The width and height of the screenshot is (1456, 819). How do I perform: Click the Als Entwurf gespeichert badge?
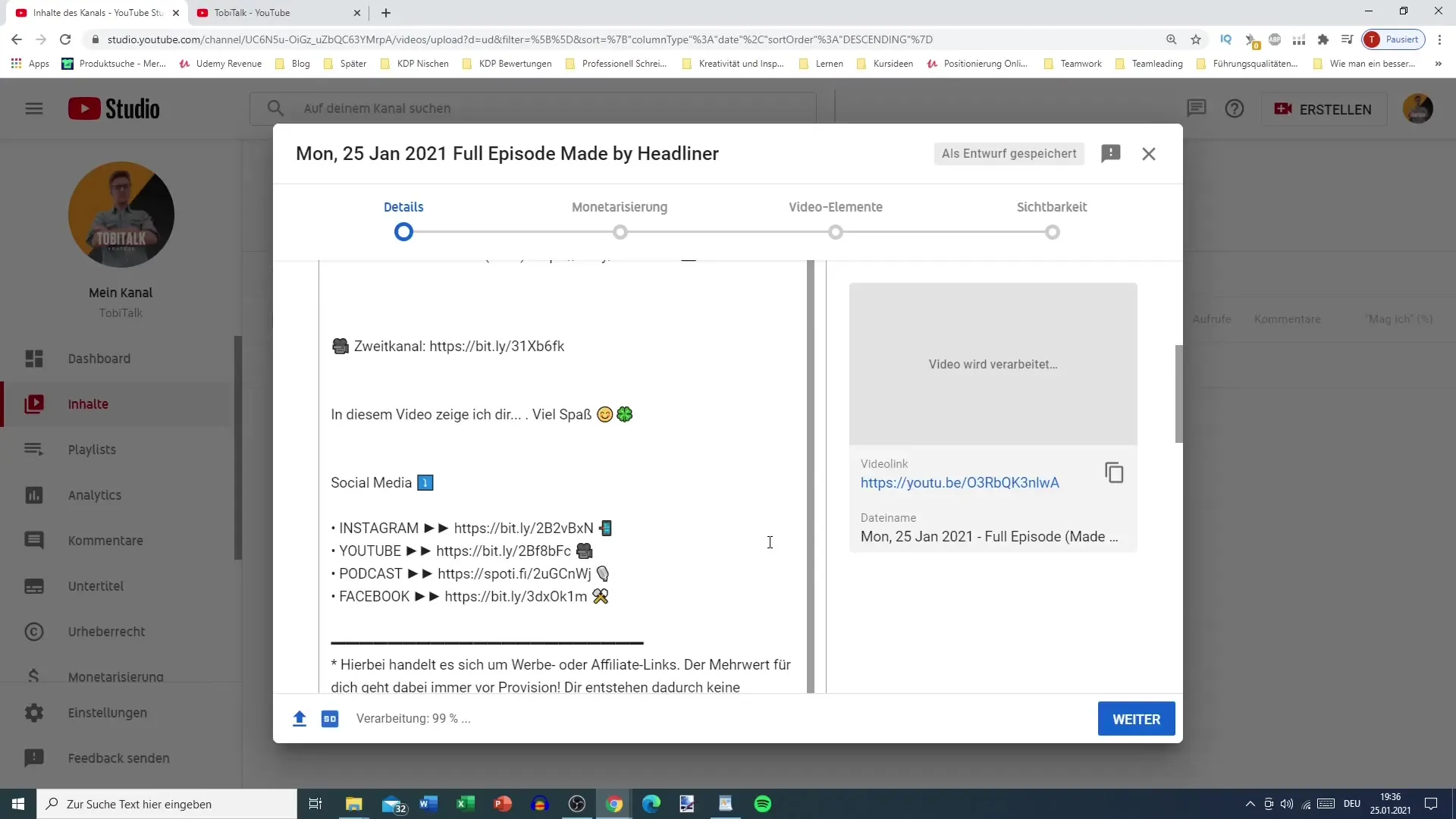click(x=1009, y=153)
